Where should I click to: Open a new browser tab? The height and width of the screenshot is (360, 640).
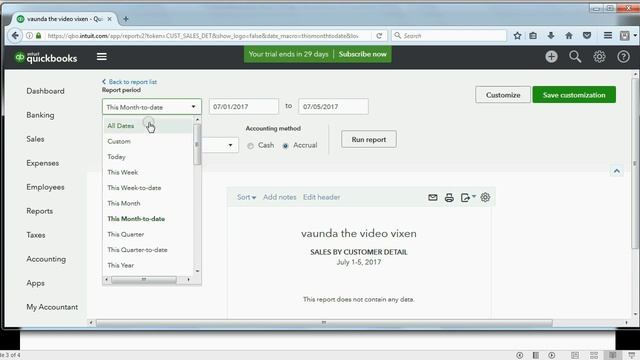(x=126, y=19)
